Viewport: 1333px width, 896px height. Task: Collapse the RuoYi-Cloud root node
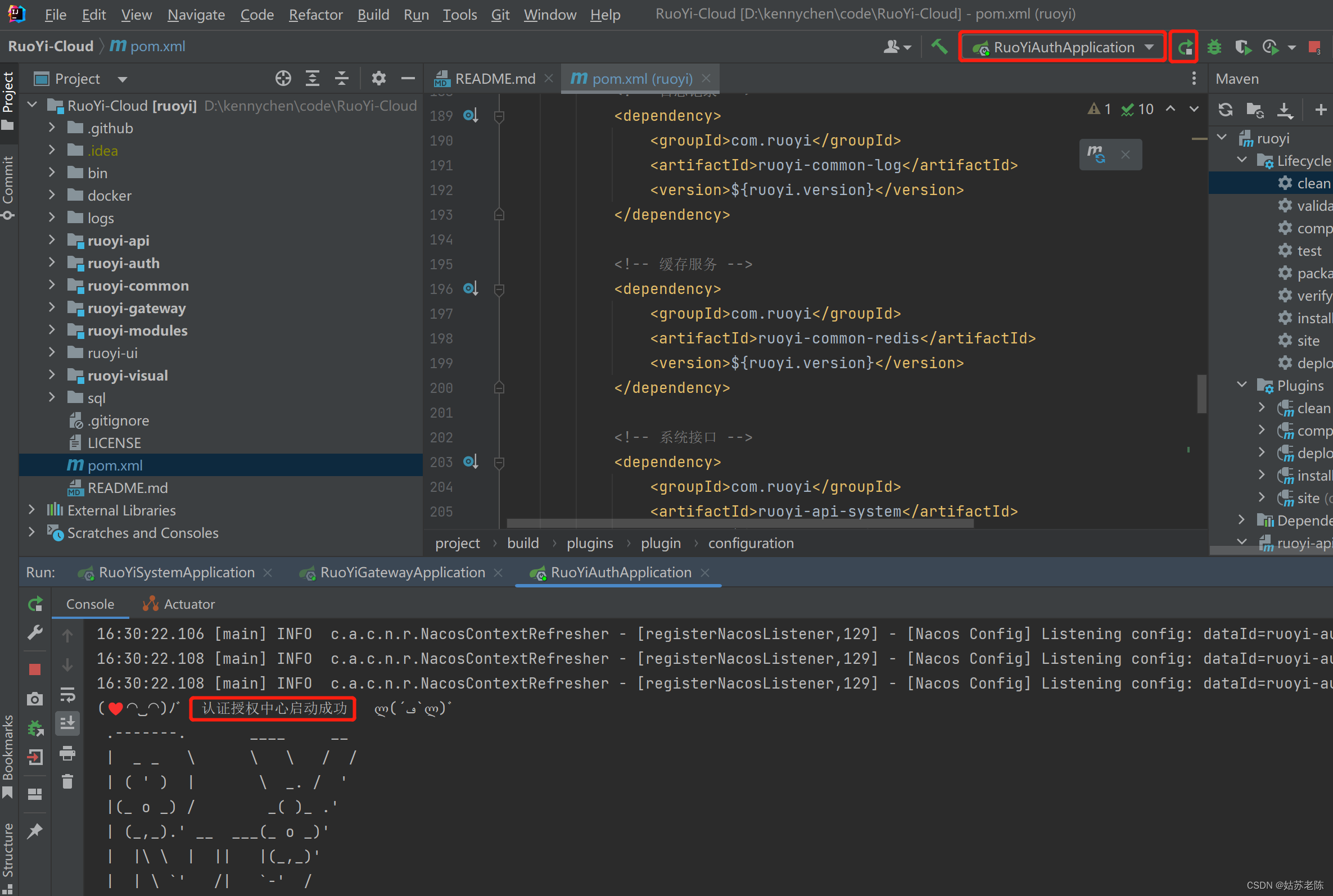click(x=32, y=105)
